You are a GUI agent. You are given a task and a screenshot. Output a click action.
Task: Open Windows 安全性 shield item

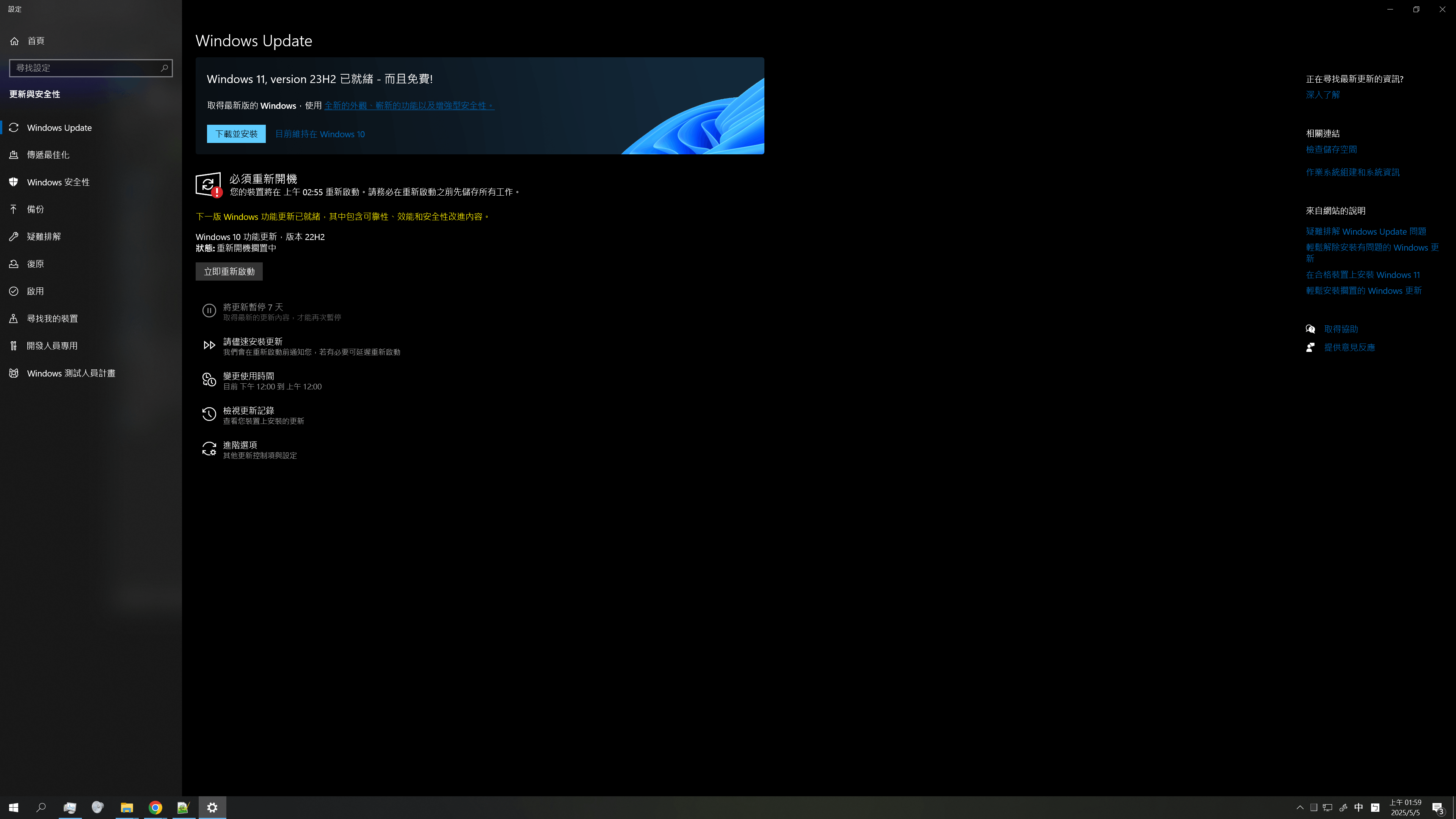pyautogui.click(x=58, y=182)
